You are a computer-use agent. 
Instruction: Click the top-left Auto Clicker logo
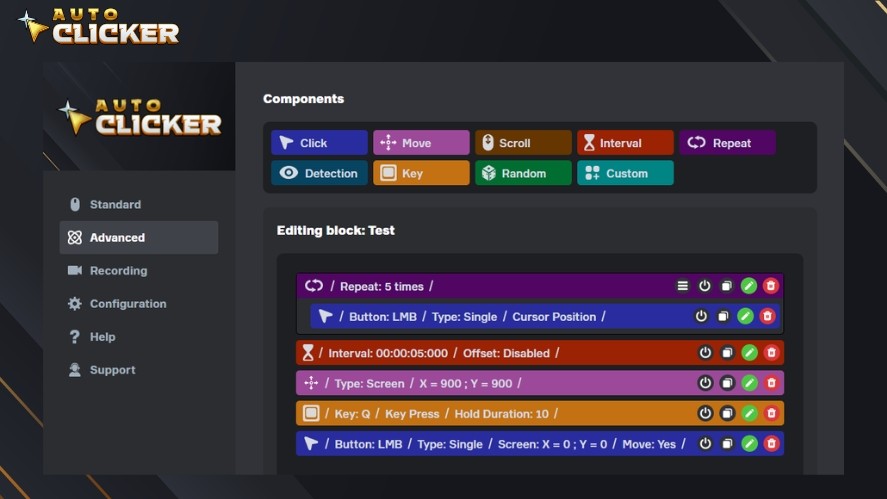pos(98,26)
